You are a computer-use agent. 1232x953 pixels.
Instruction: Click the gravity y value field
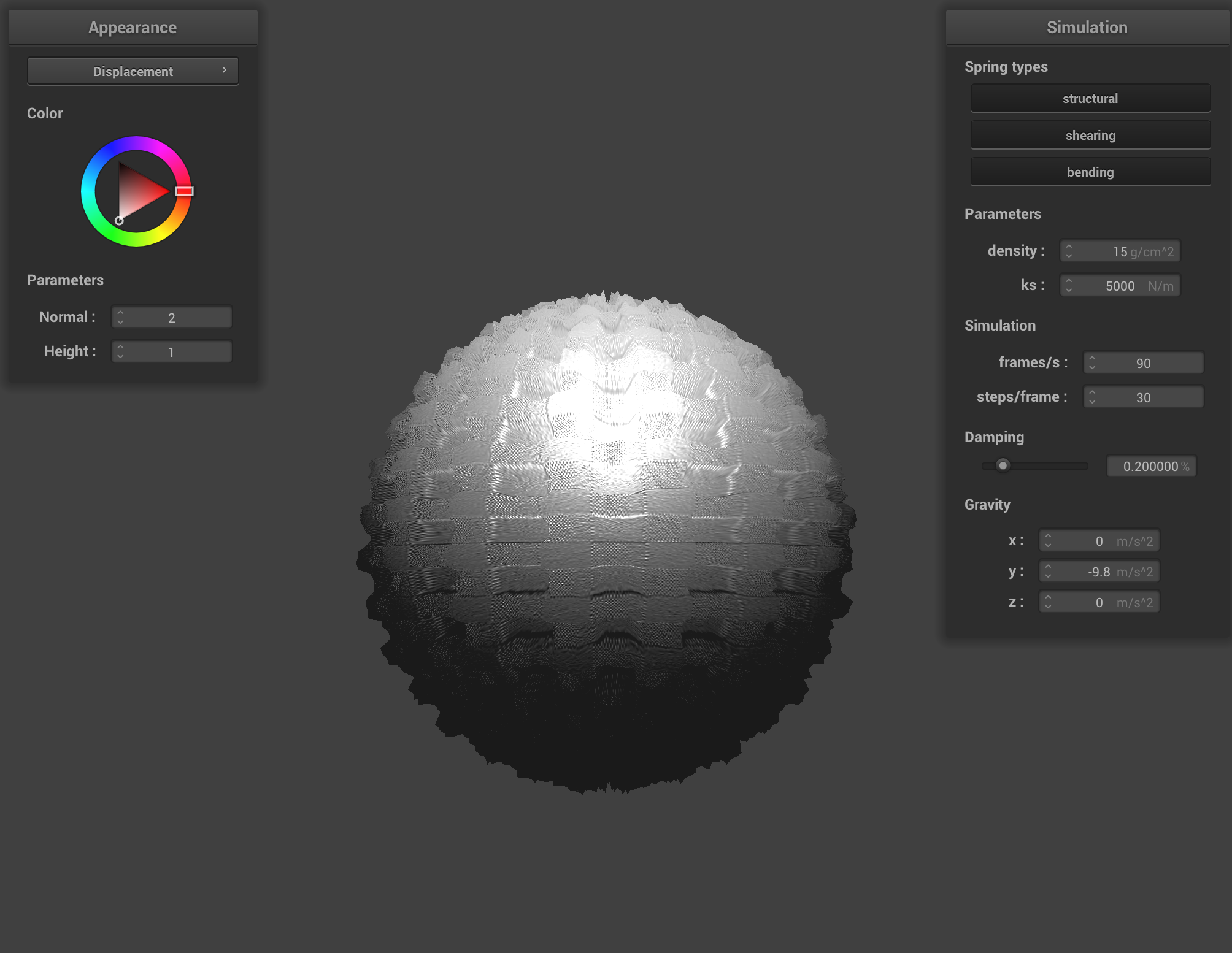pyautogui.click(x=1099, y=572)
